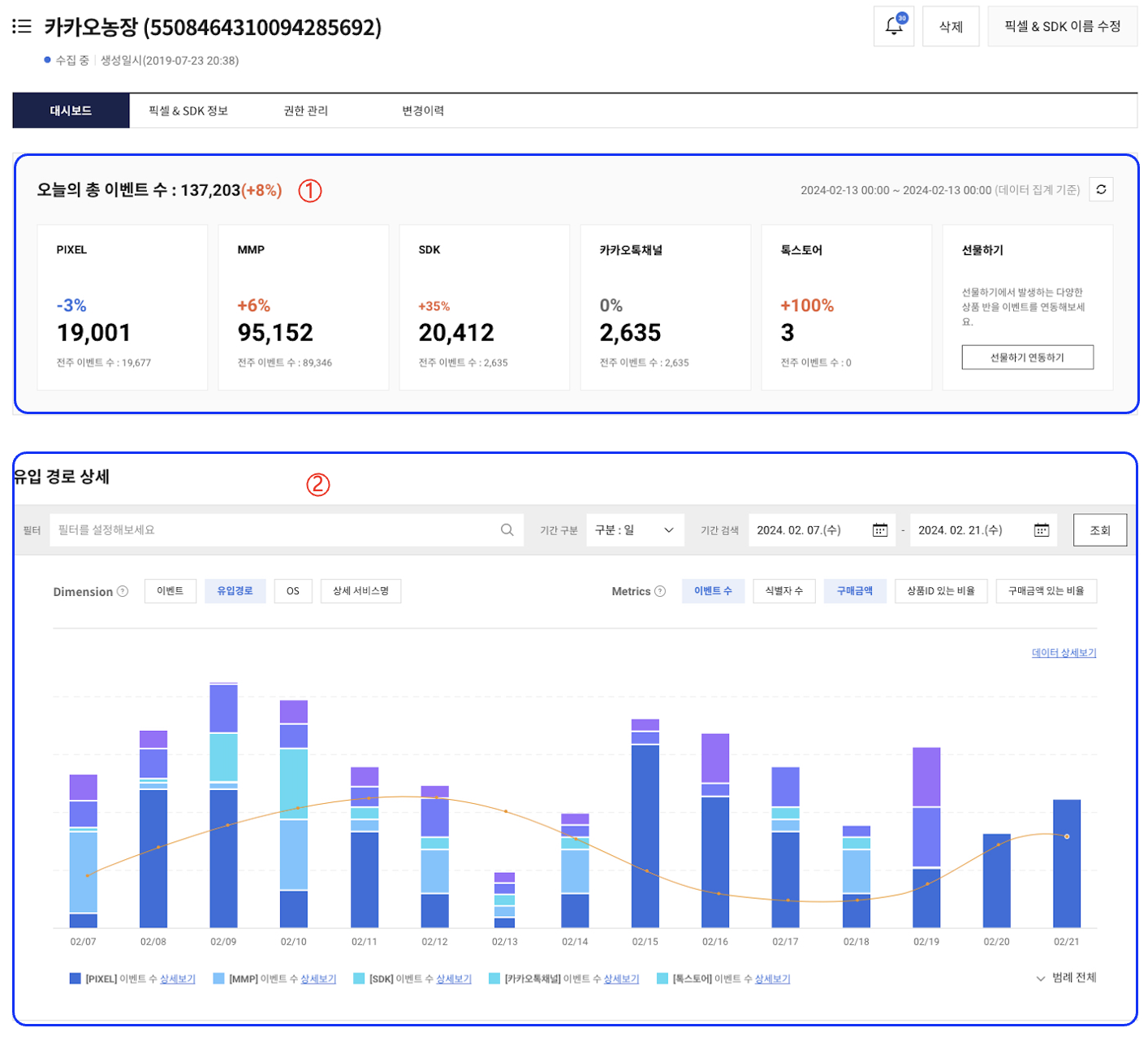The image size is (1148, 1041).
Task: Open the 데이터 상세보기 link
Action: [1064, 653]
